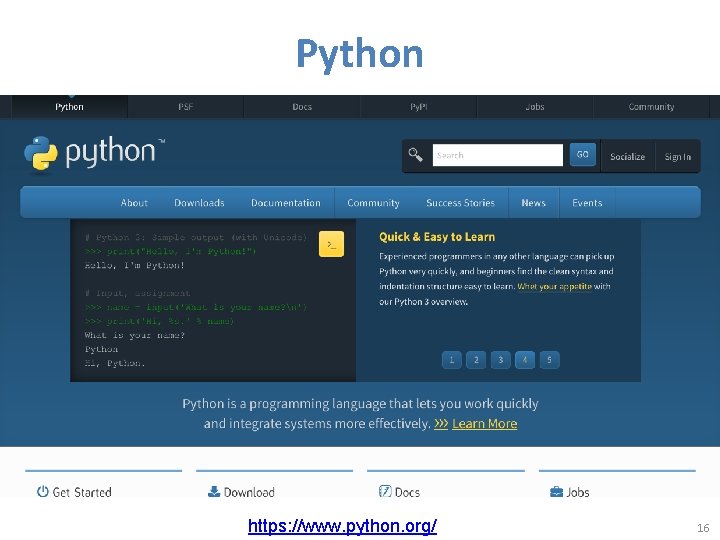Screen dimensions: 720x540
Task: Show slide 4 of the carousel
Action: [x=525, y=360]
